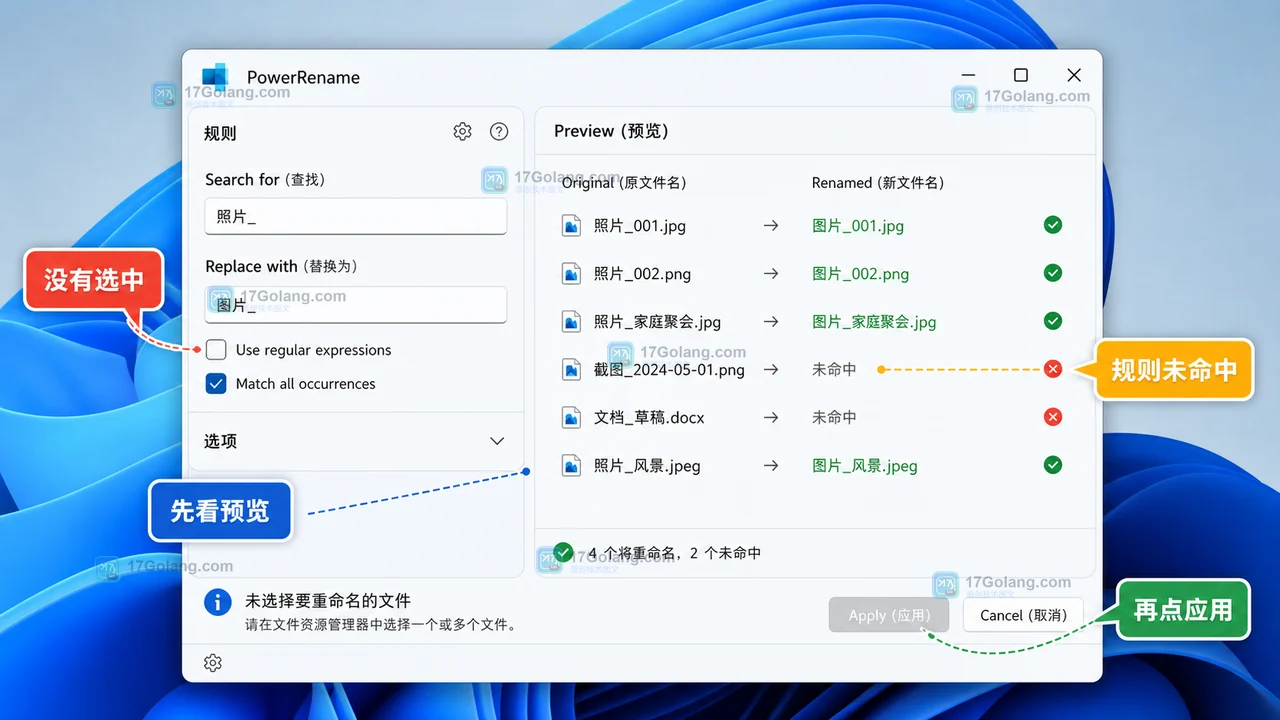Open the settings gear icon below the info message
The height and width of the screenshot is (720, 1280).
click(213, 663)
